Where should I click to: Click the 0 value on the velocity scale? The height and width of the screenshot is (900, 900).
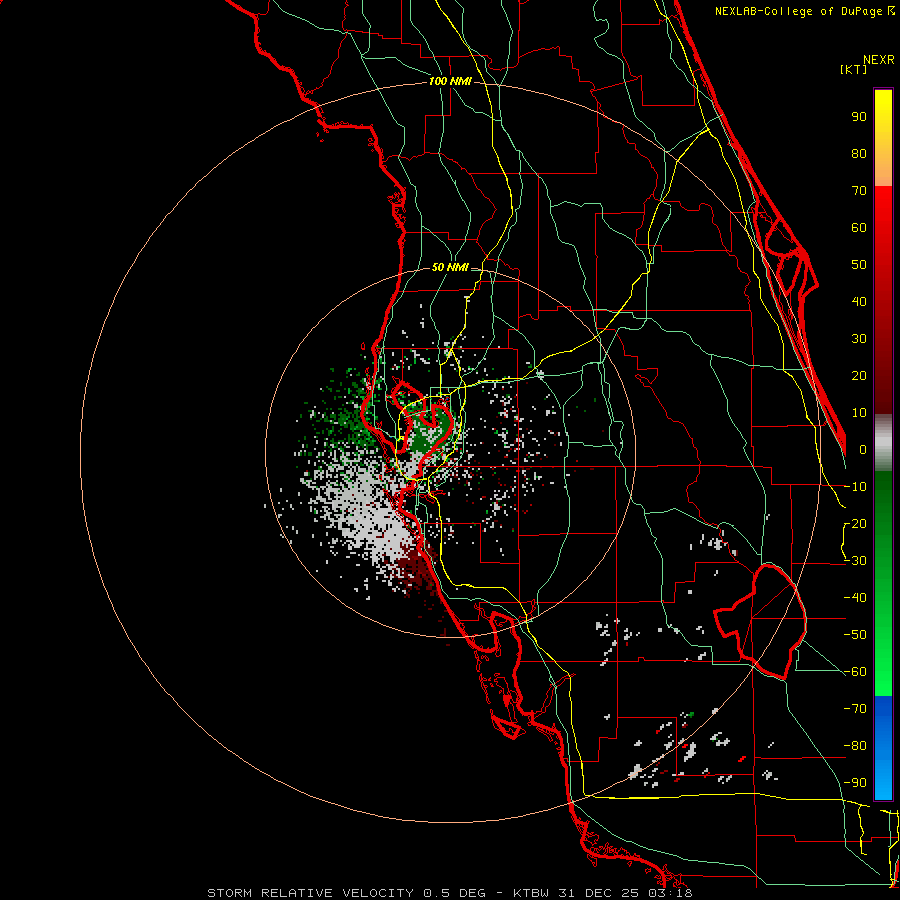point(862,449)
